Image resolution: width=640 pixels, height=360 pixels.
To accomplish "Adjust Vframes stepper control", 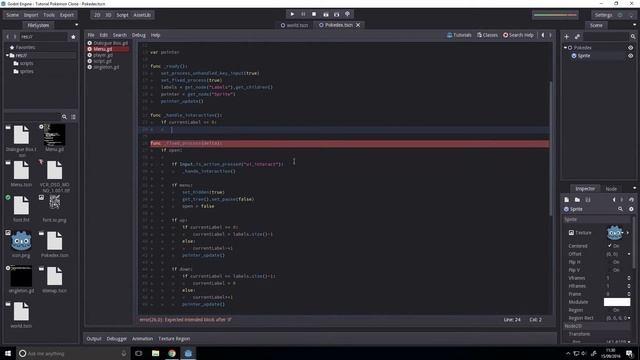I will coord(629,278).
